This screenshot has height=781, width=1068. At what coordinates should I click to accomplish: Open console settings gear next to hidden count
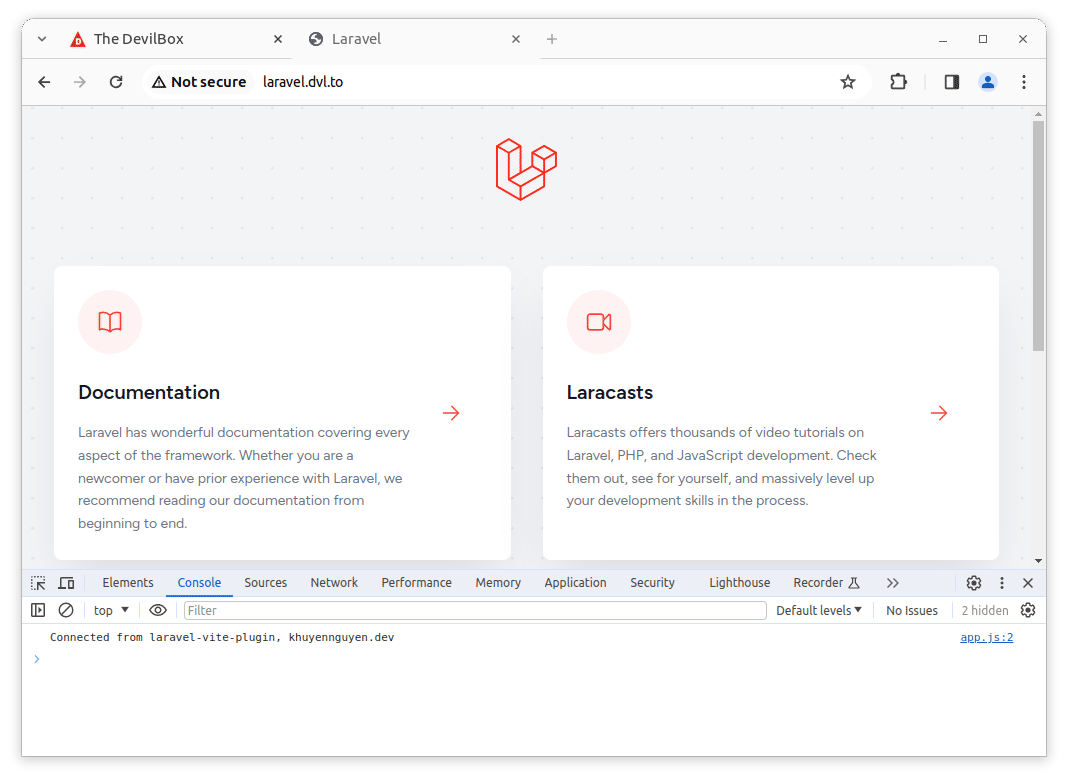[1027, 610]
